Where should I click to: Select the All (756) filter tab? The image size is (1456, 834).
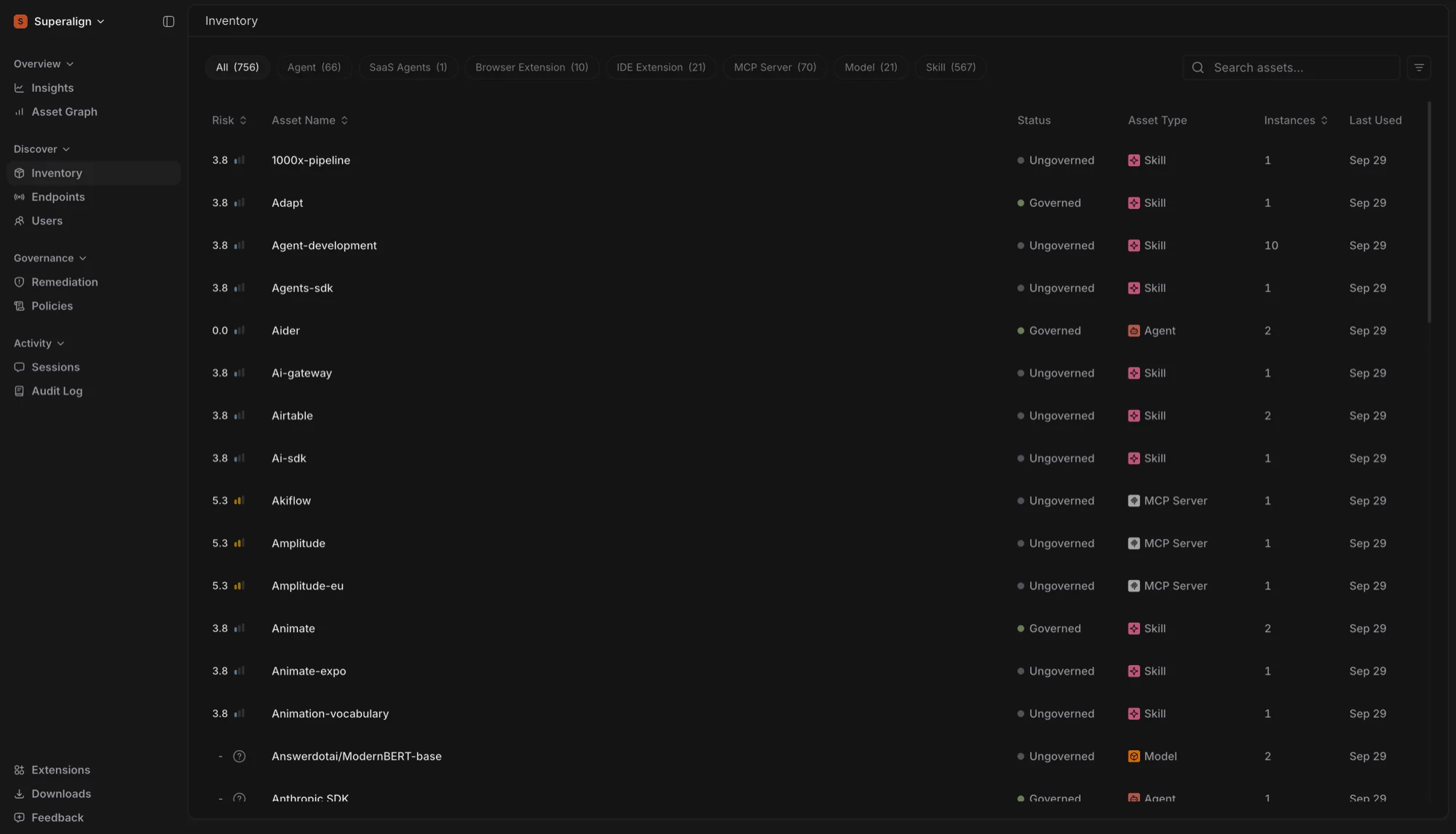tap(237, 68)
